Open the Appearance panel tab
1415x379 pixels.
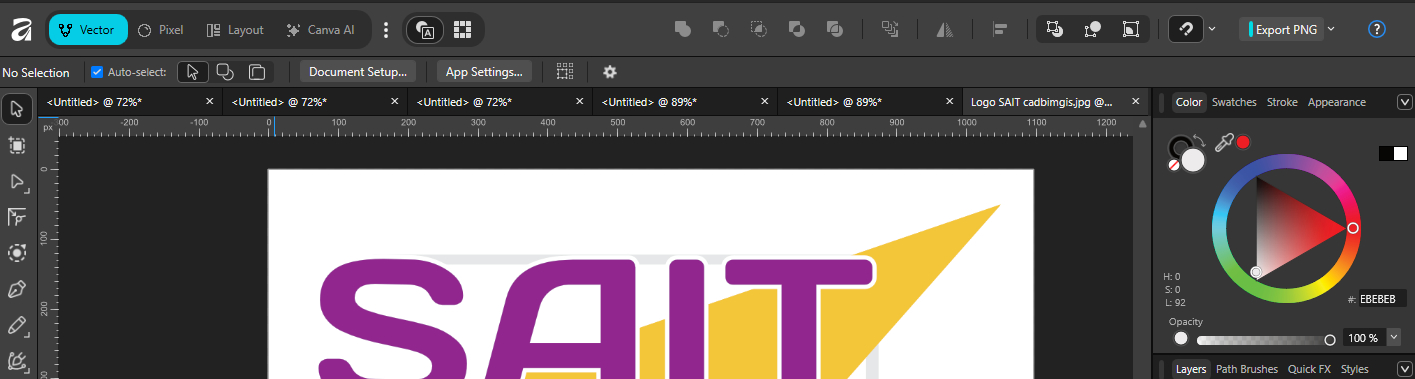[x=1337, y=102]
